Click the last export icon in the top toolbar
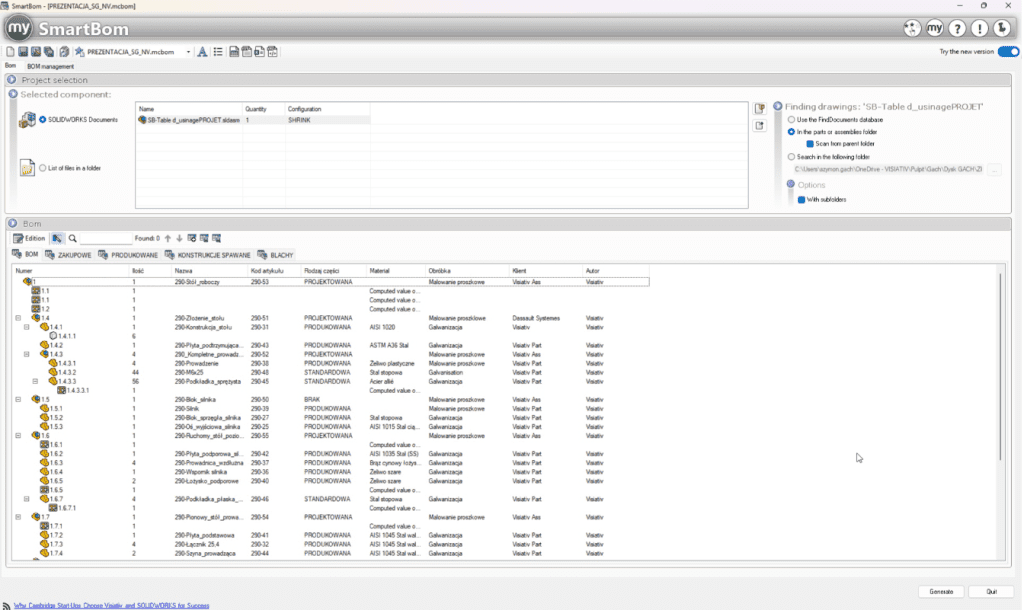1024x610 pixels. pos(272,52)
